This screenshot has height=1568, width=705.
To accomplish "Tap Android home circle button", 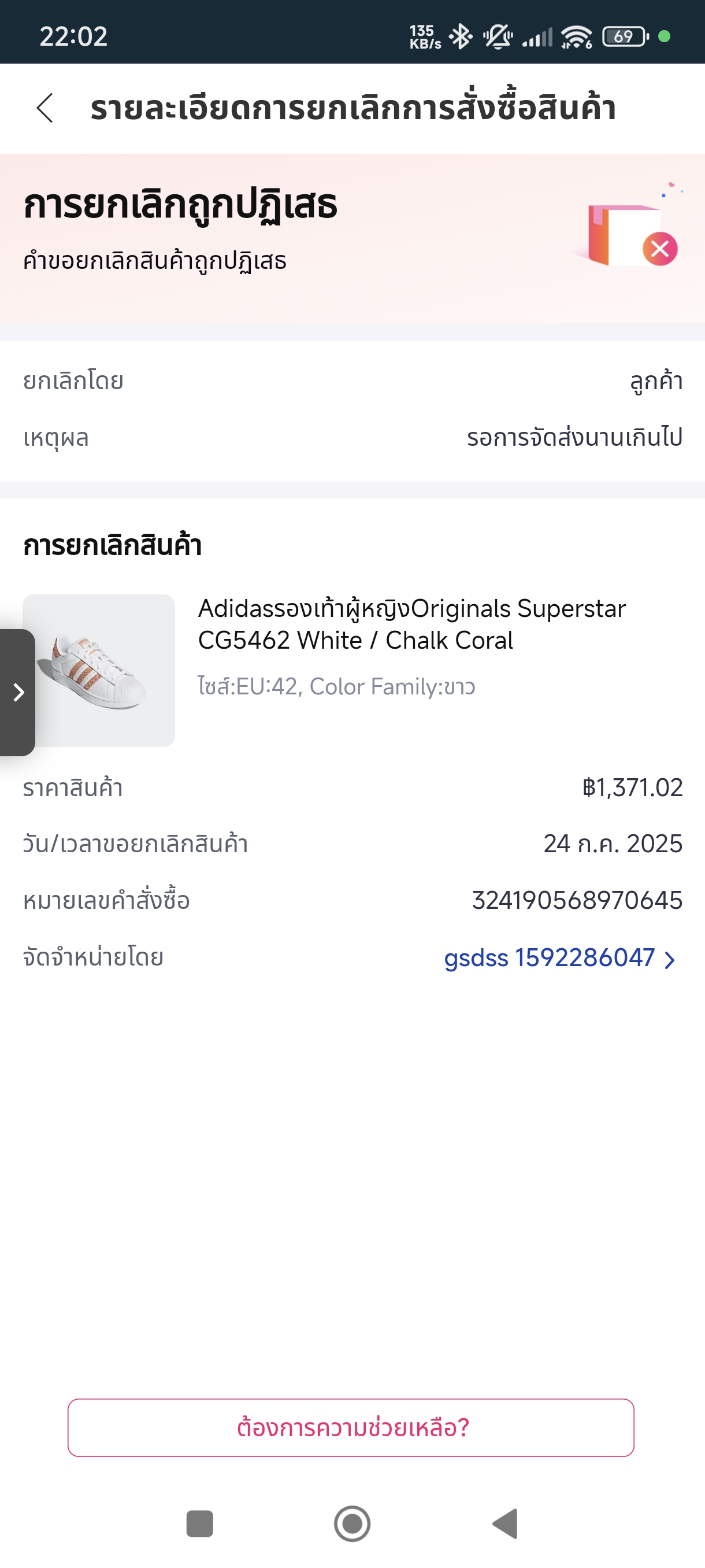I will pyautogui.click(x=352, y=1523).
